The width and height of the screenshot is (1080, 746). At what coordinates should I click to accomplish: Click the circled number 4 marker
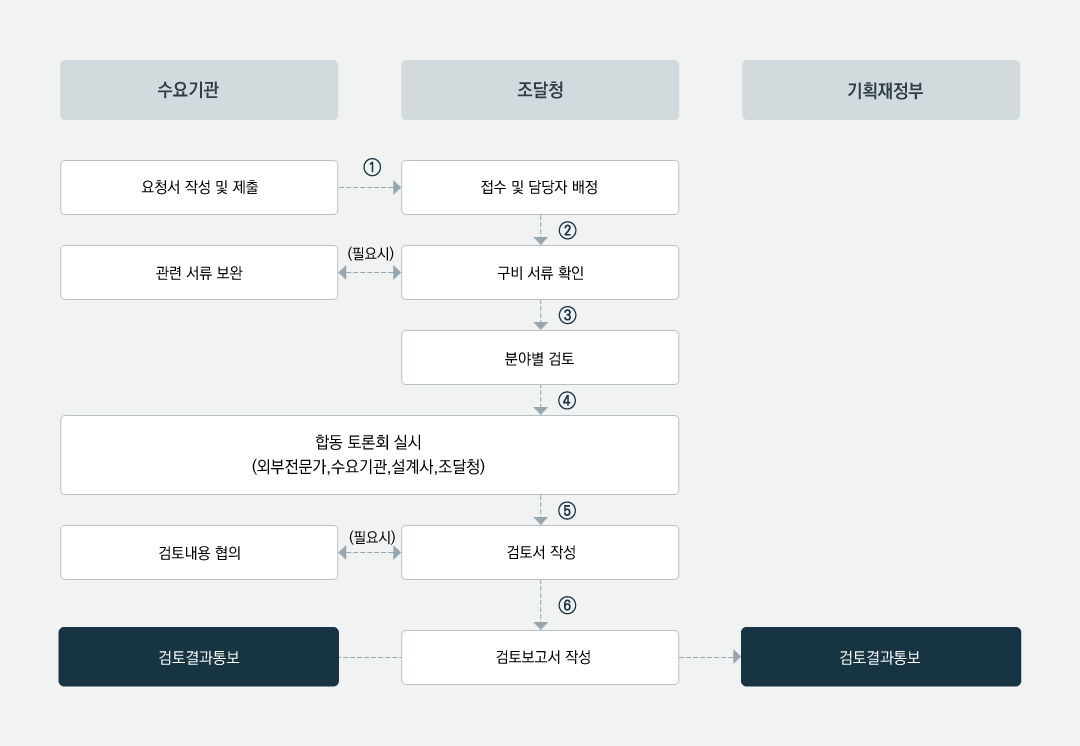tap(567, 401)
